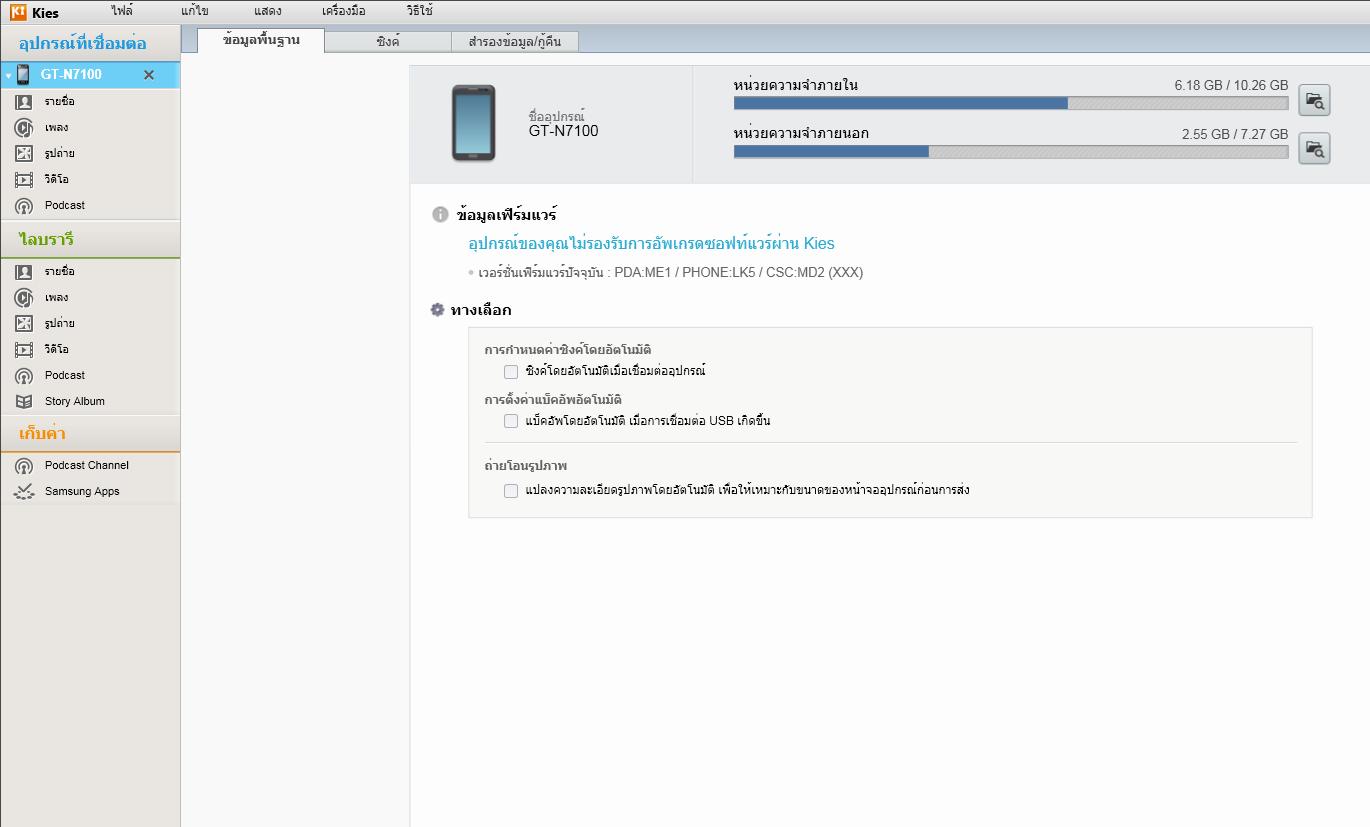Image resolution: width=1370 pixels, height=827 pixels.
Task: Disconnect GT-N7100 using the X button
Action: tap(149, 75)
